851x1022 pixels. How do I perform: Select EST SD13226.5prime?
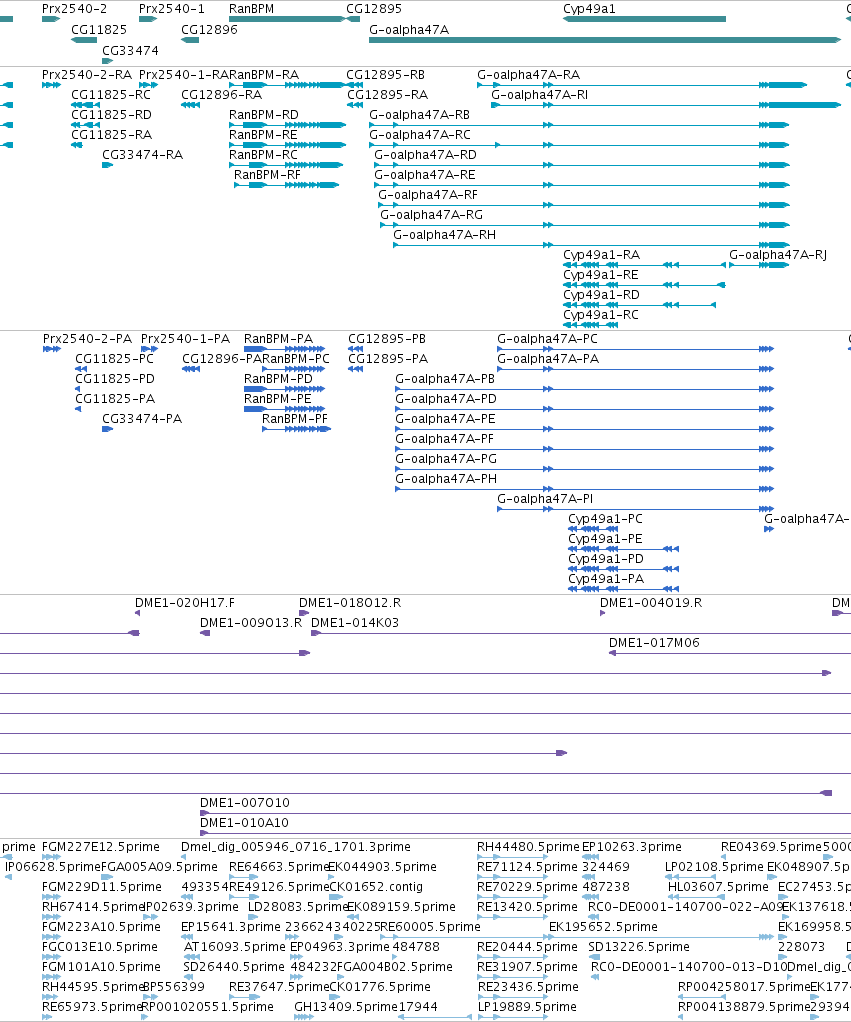pos(639,947)
